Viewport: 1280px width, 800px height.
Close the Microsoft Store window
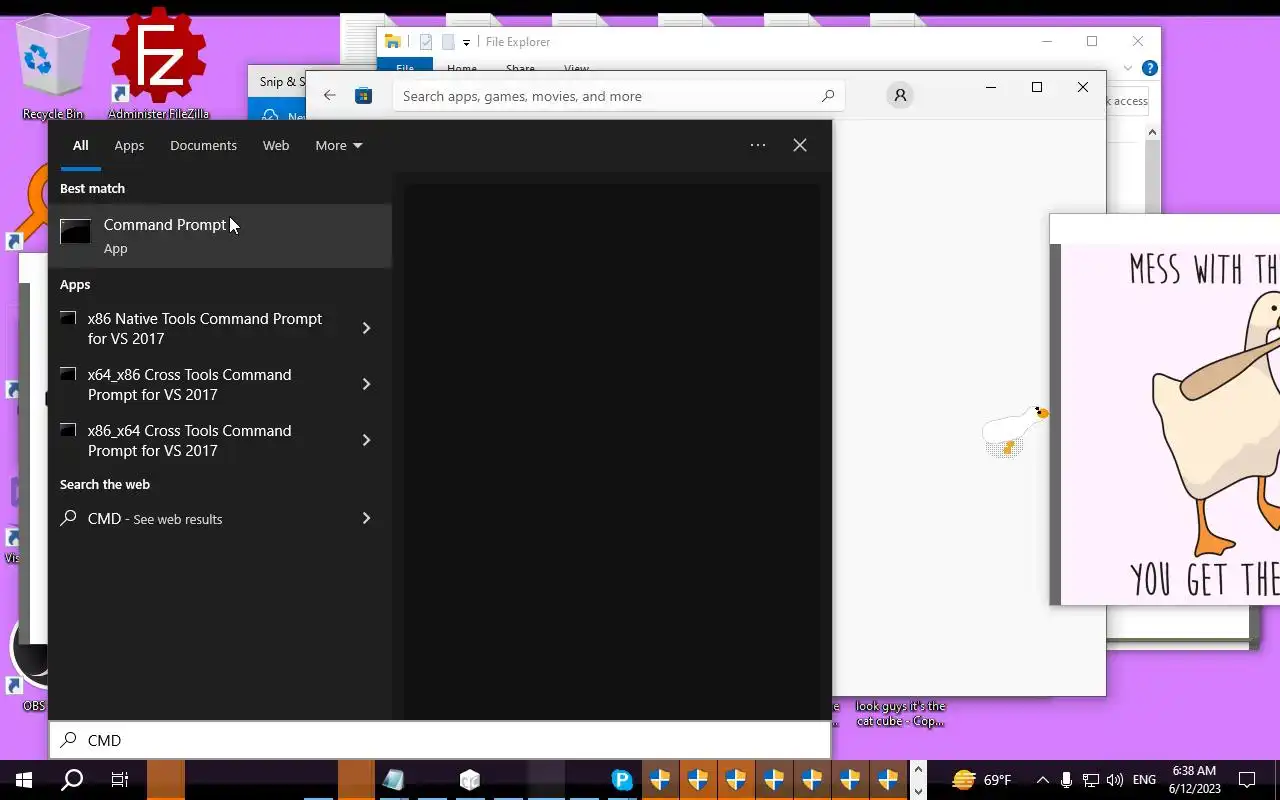click(1083, 87)
